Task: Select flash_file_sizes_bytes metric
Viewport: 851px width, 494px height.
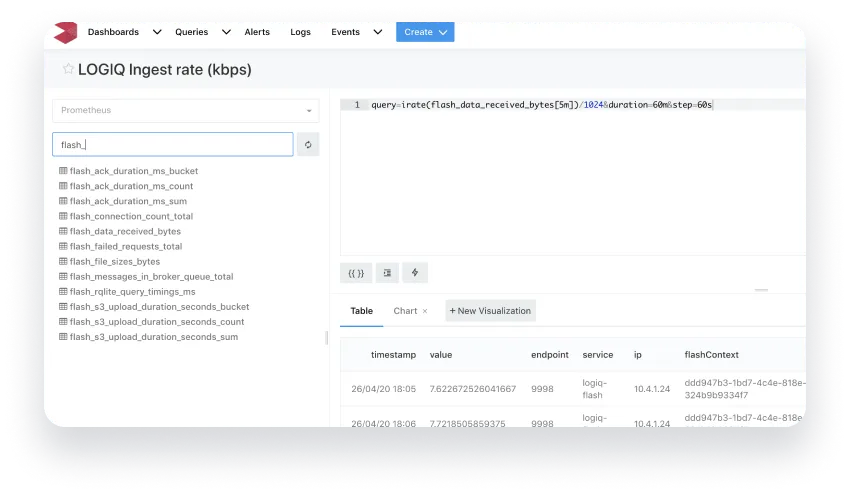Action: click(115, 262)
